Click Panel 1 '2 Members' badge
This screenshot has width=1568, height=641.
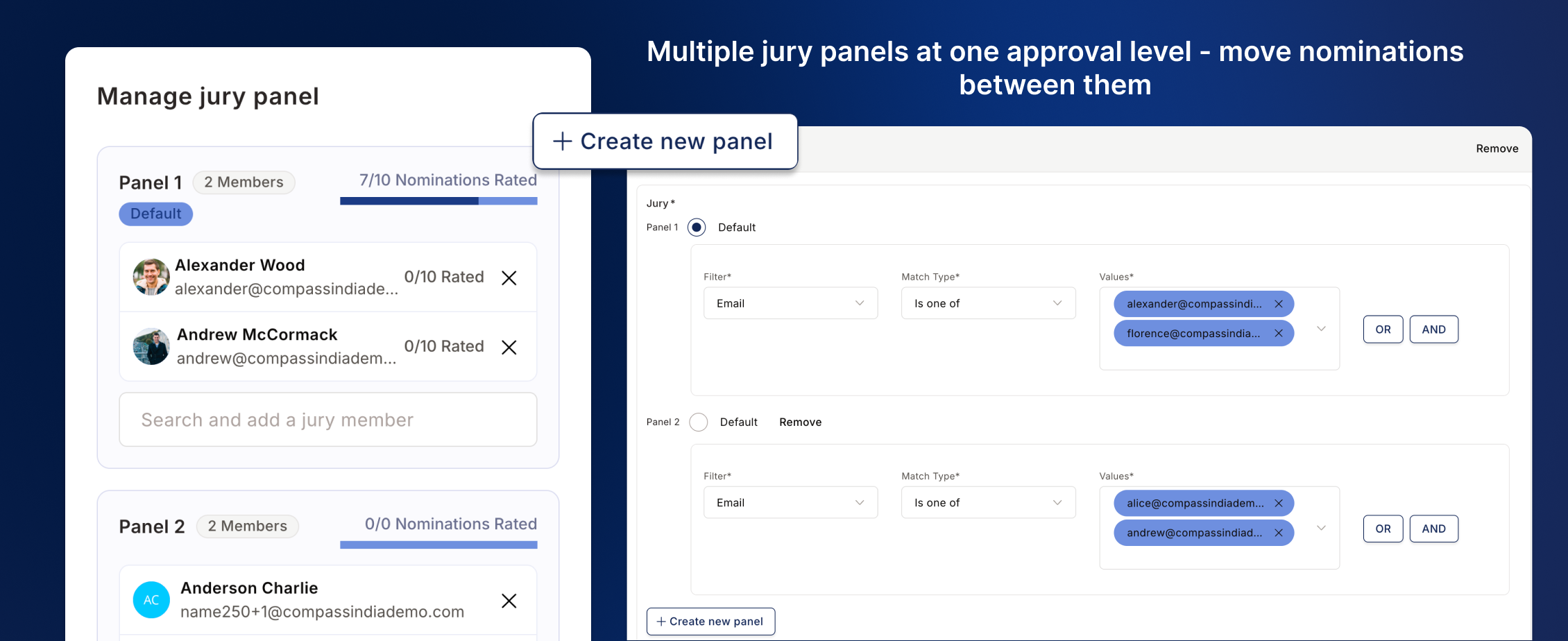point(244,182)
